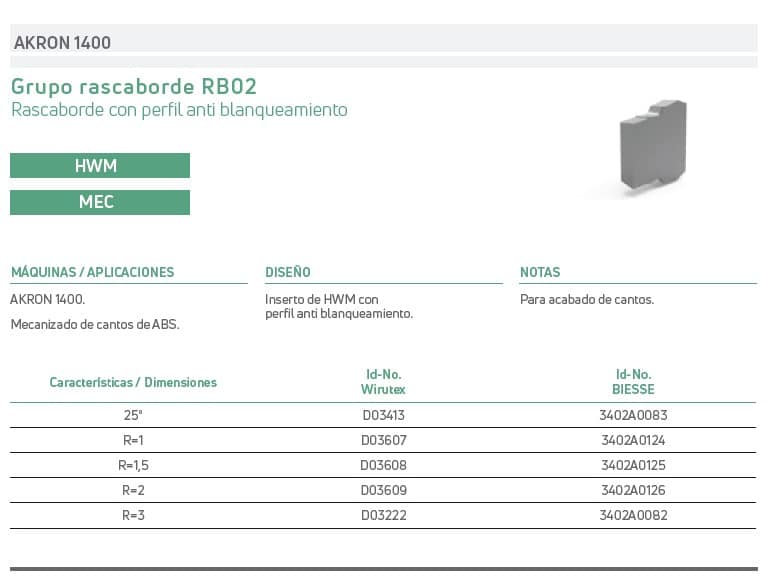Open the gray scraper insert product image
770x580 pixels.
tap(653, 145)
